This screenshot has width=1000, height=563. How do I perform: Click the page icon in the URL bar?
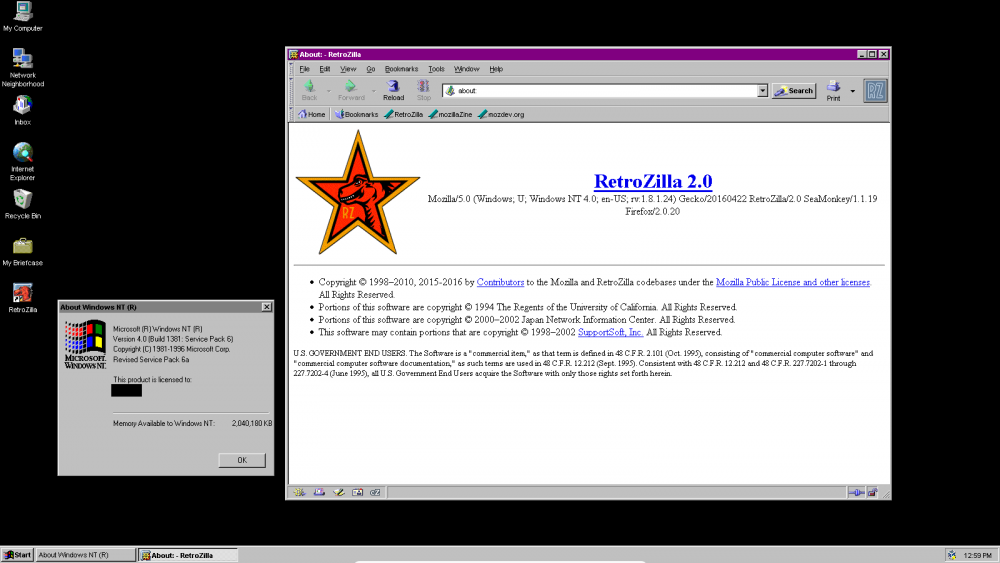click(x=450, y=91)
